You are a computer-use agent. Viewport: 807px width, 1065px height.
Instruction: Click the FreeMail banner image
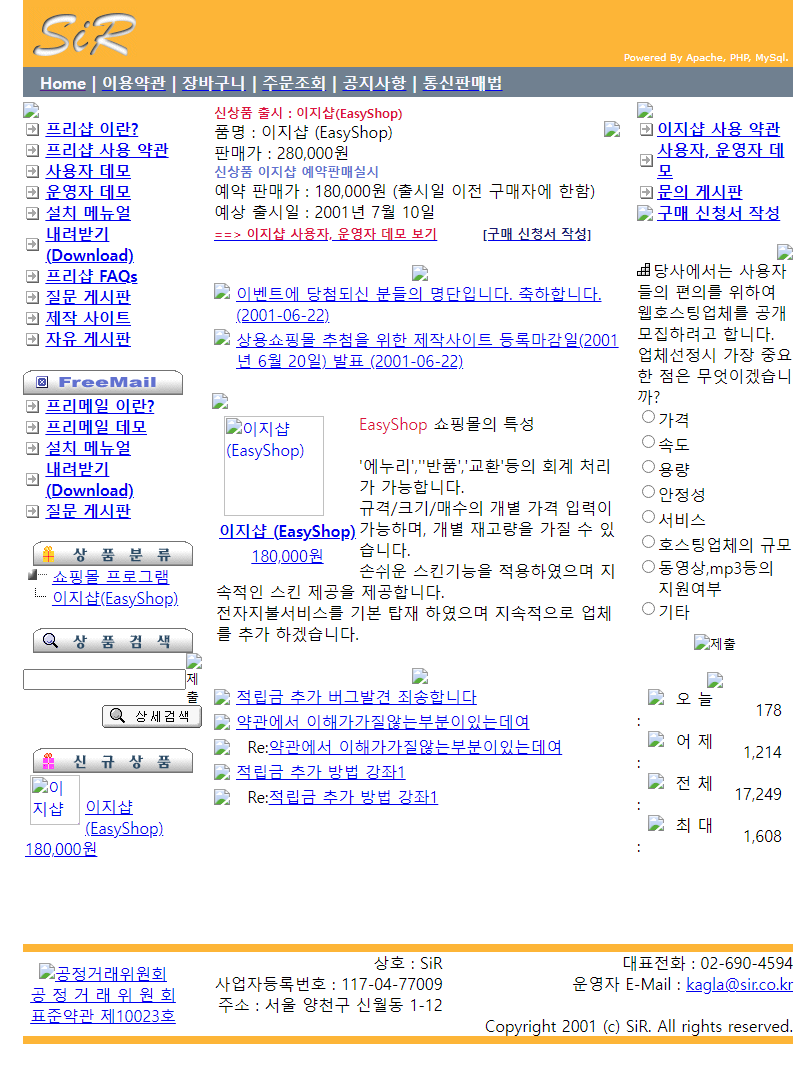(103, 382)
